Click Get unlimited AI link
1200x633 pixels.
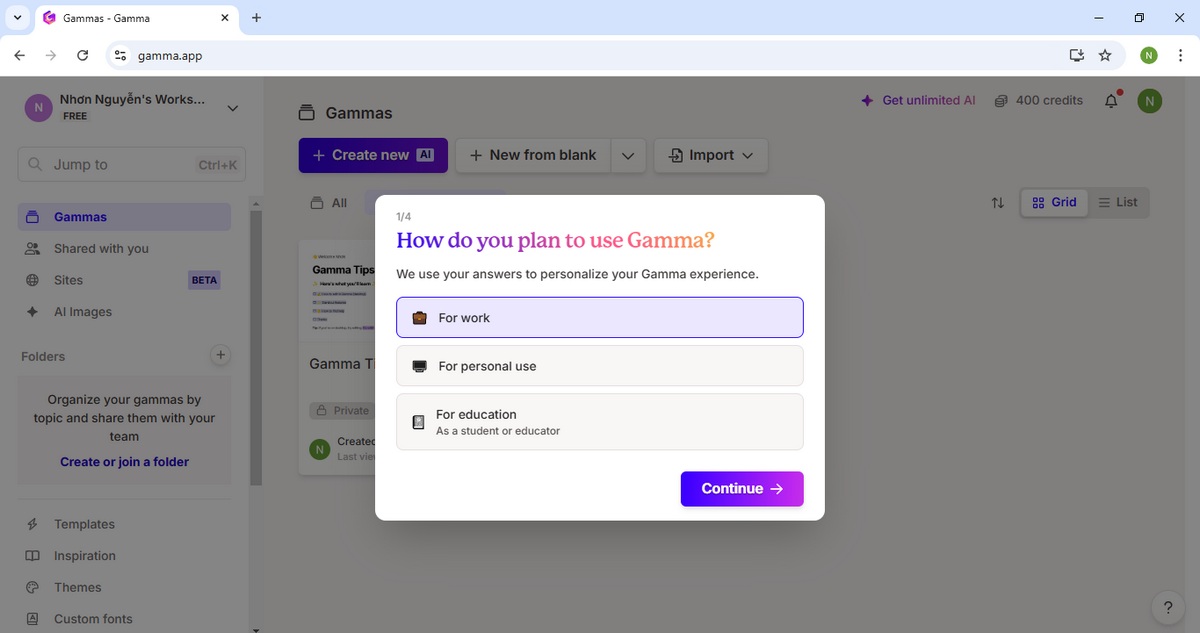[x=918, y=100]
